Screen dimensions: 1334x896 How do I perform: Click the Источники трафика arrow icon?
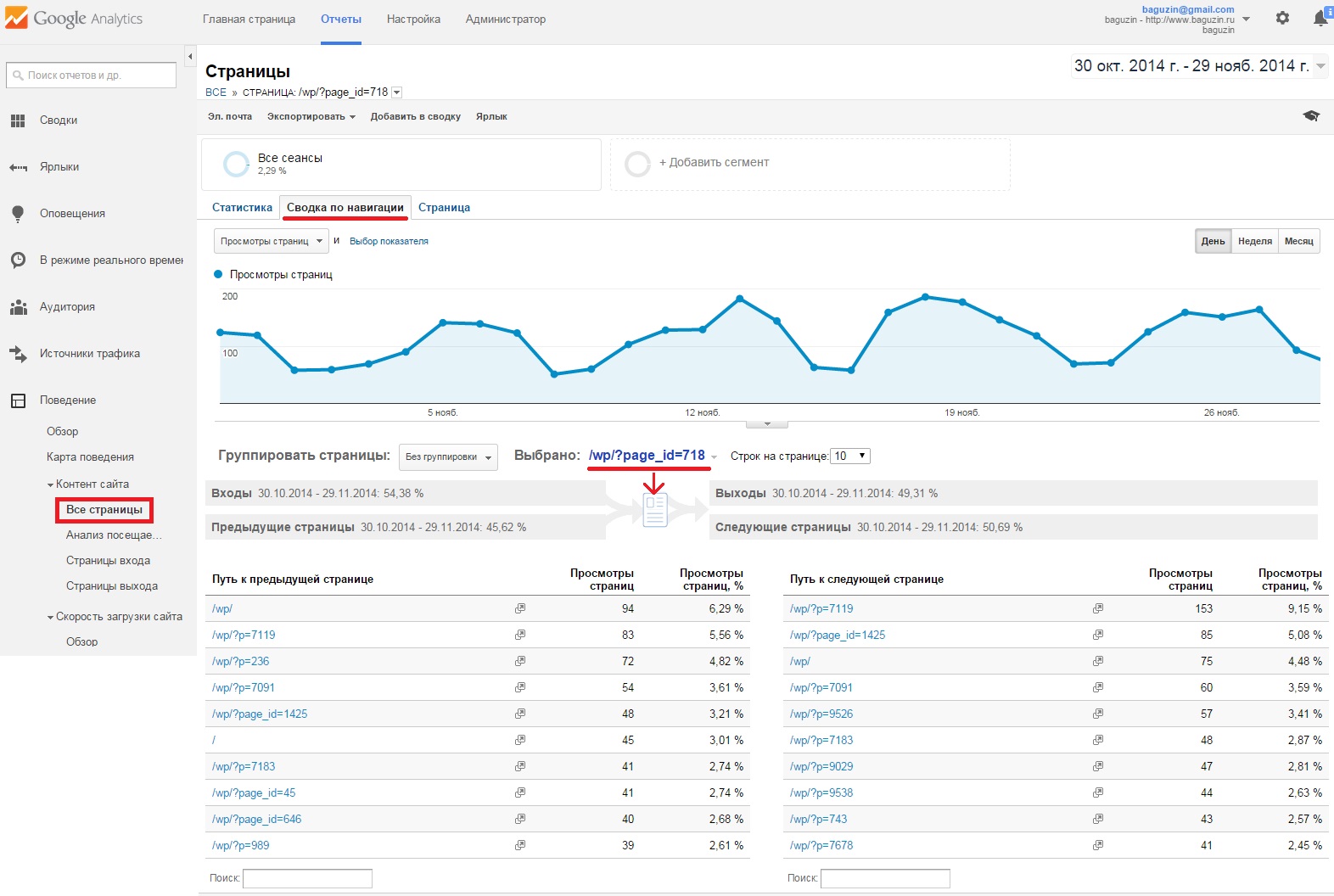click(x=18, y=354)
